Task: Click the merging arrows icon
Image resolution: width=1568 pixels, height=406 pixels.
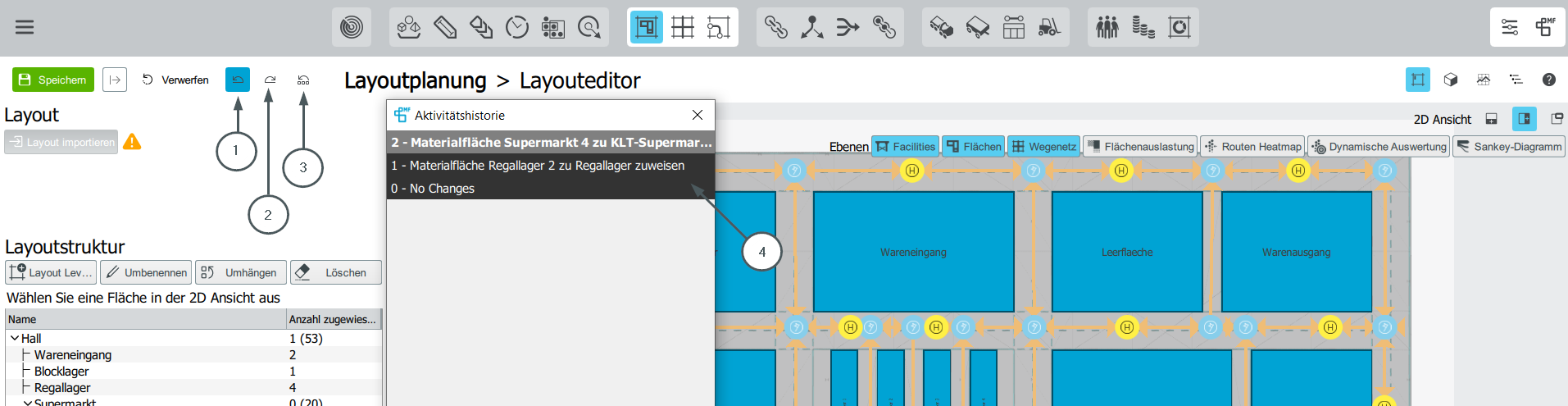Action: (x=848, y=27)
